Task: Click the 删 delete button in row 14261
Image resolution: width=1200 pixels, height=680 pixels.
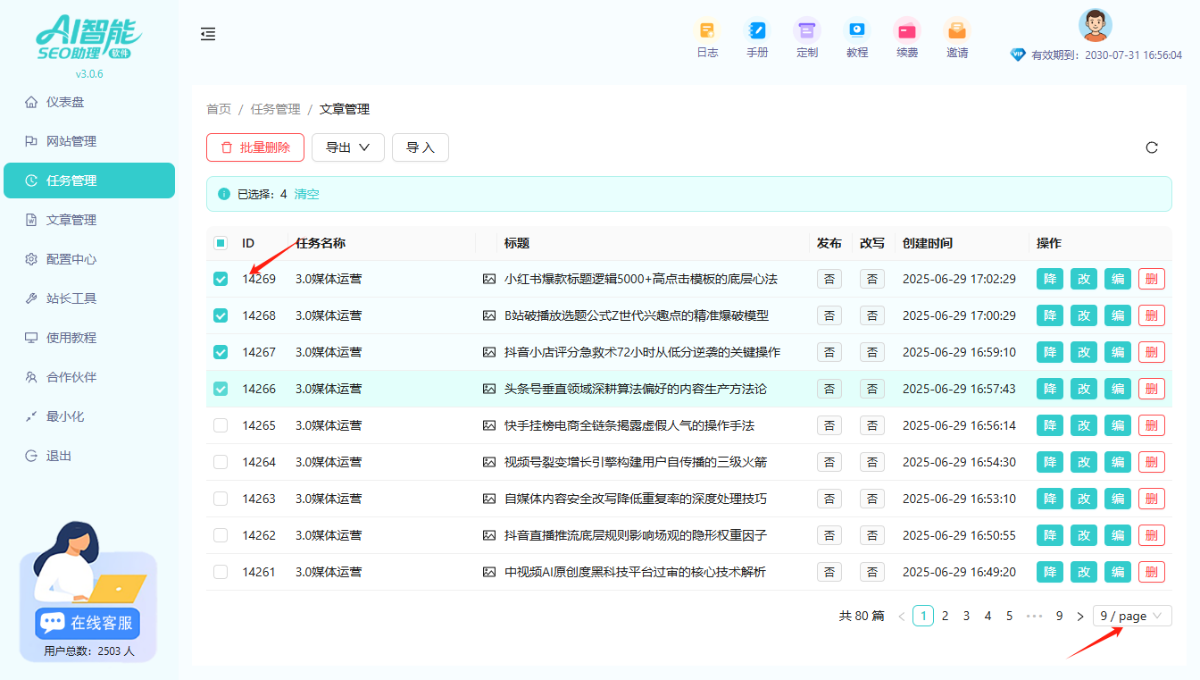Action: coord(1151,572)
